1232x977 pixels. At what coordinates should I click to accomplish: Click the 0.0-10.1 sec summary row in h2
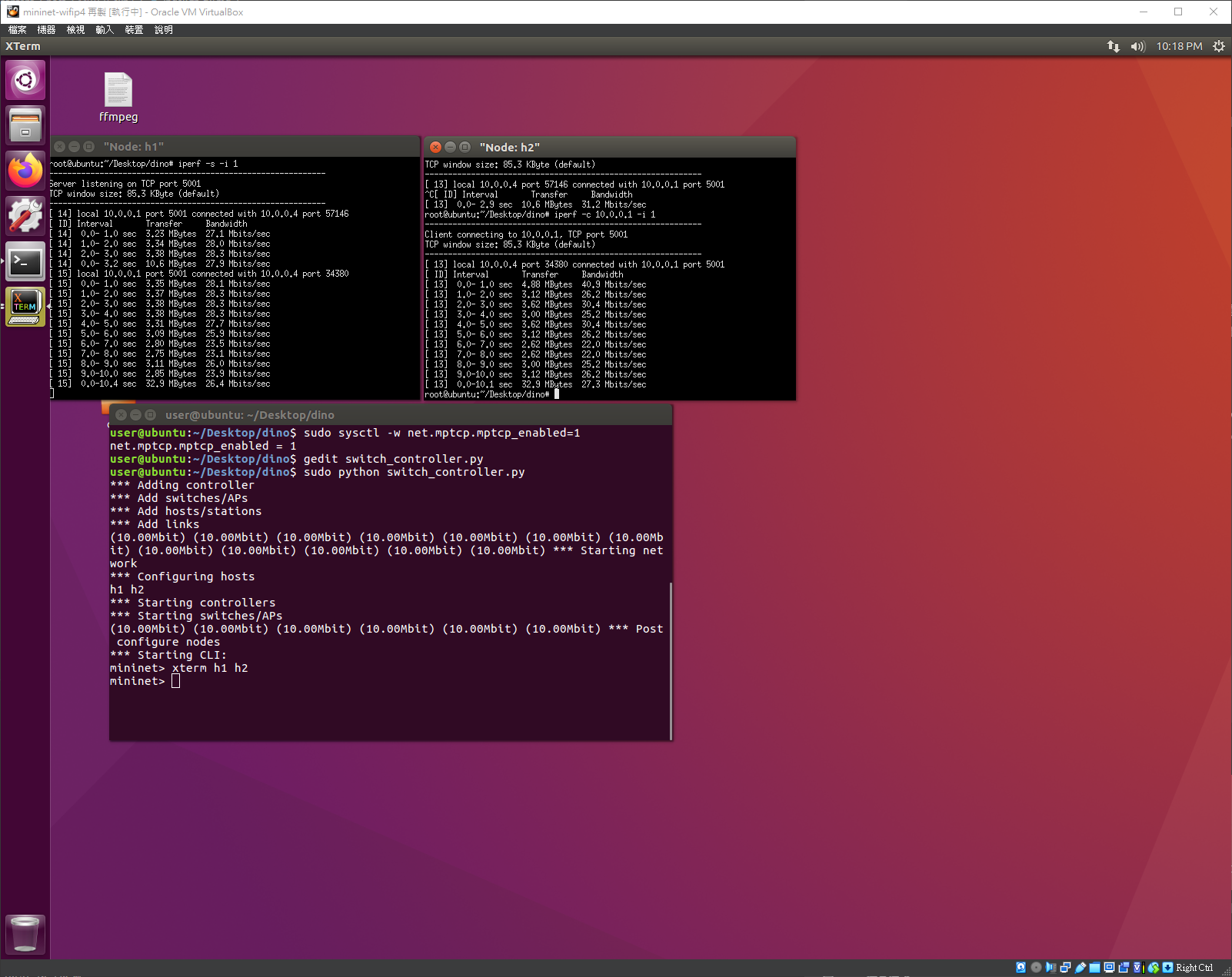[535, 384]
